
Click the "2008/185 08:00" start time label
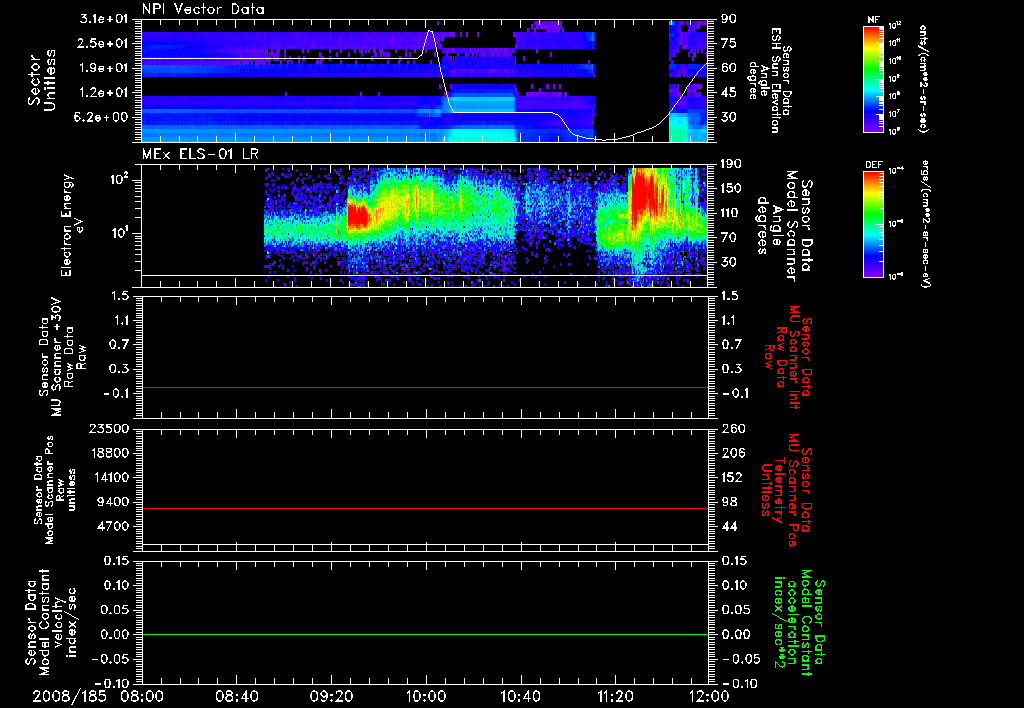coord(98,696)
